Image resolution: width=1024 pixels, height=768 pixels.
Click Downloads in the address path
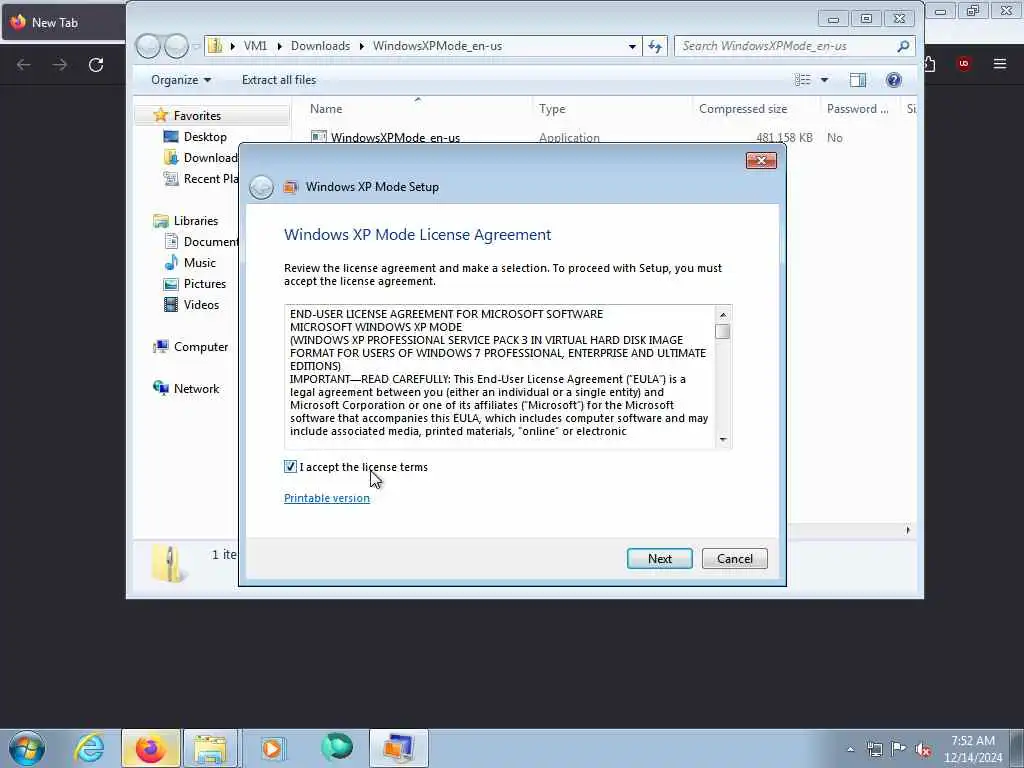click(x=320, y=46)
